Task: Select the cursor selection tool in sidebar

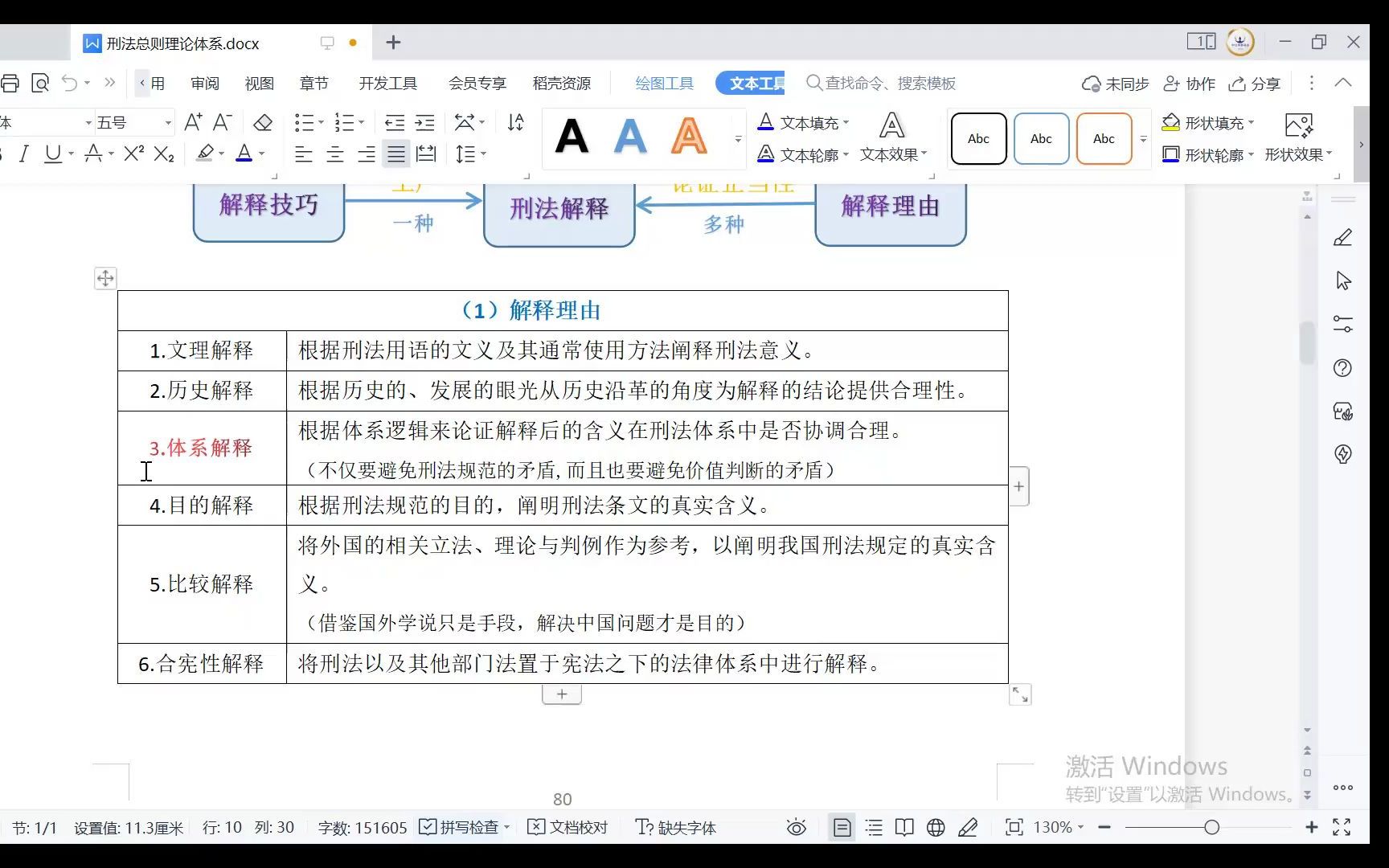Action: tap(1342, 280)
